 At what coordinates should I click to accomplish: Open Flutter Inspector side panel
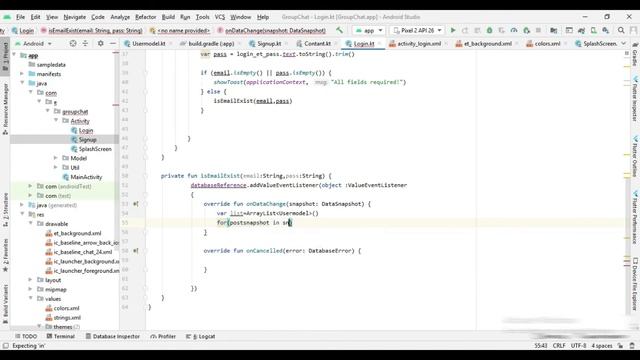tap(635, 99)
